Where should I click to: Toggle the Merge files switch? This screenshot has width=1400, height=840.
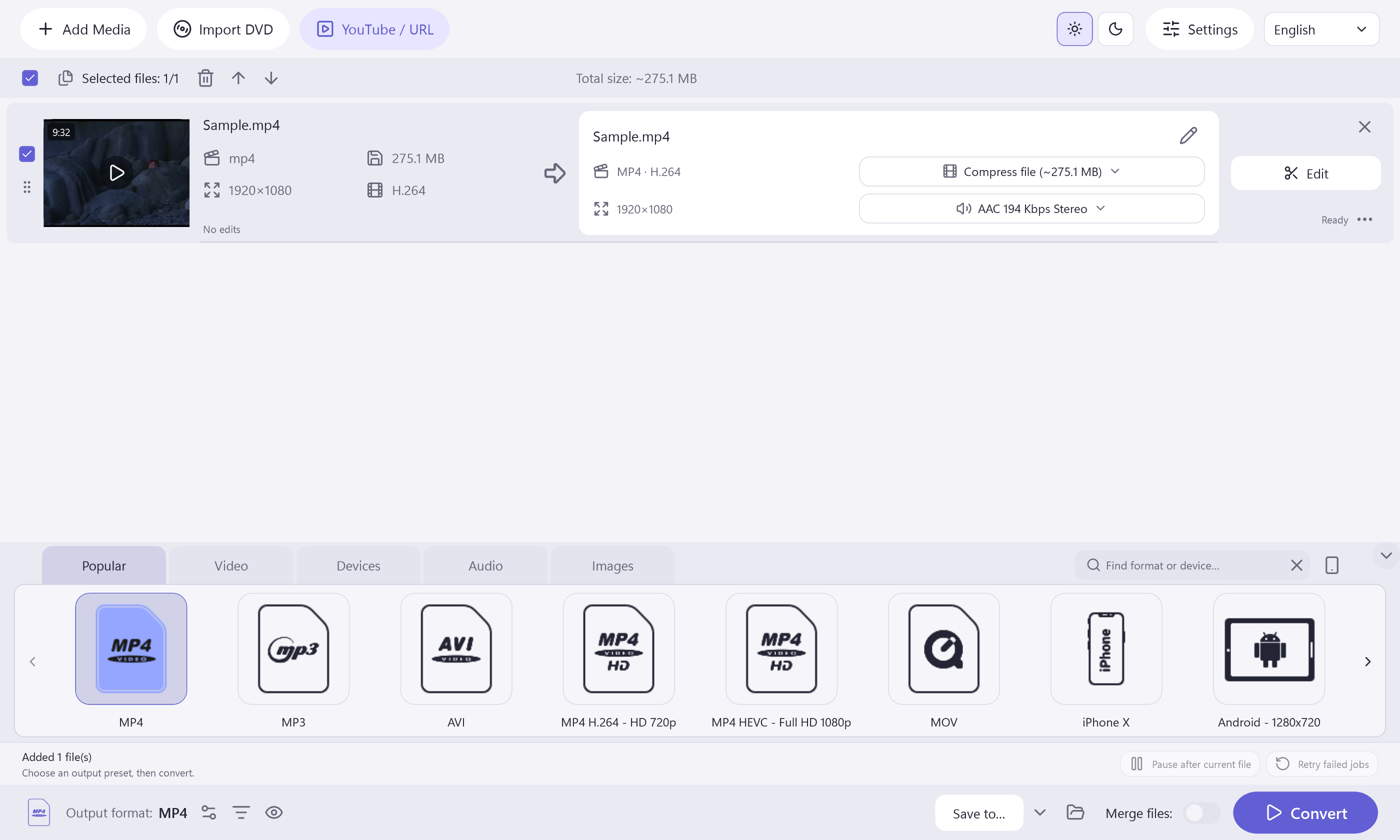[x=1201, y=813]
